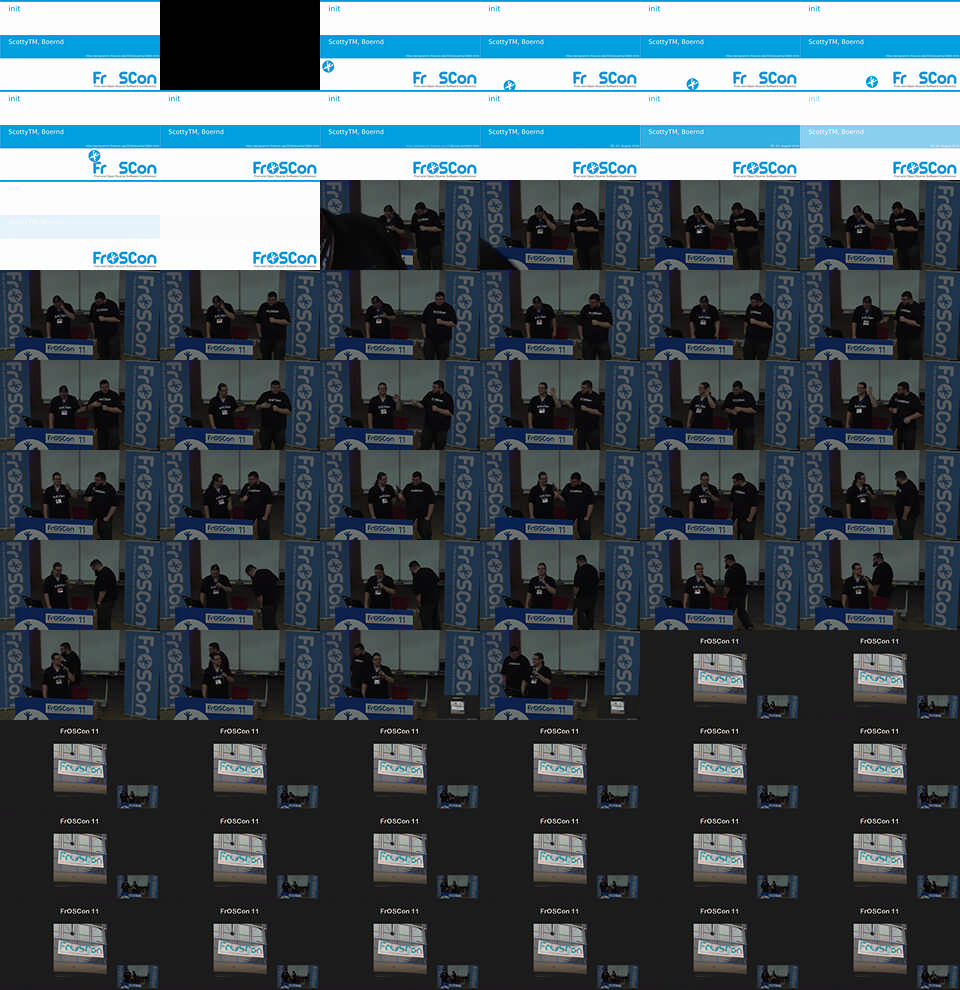Pick frame where right man bends far forward
Viewport: 960px width, 990px height.
(x=240, y=585)
